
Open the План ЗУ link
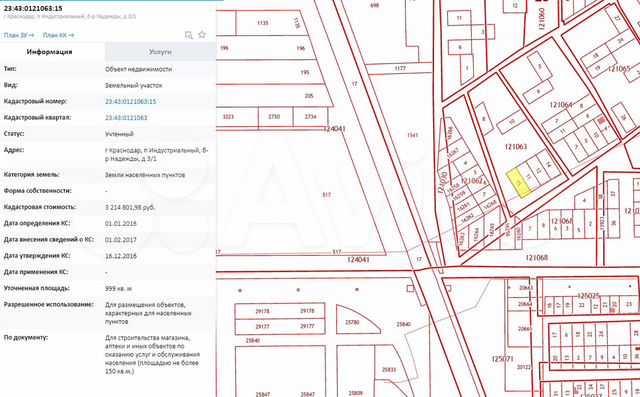tap(19, 35)
